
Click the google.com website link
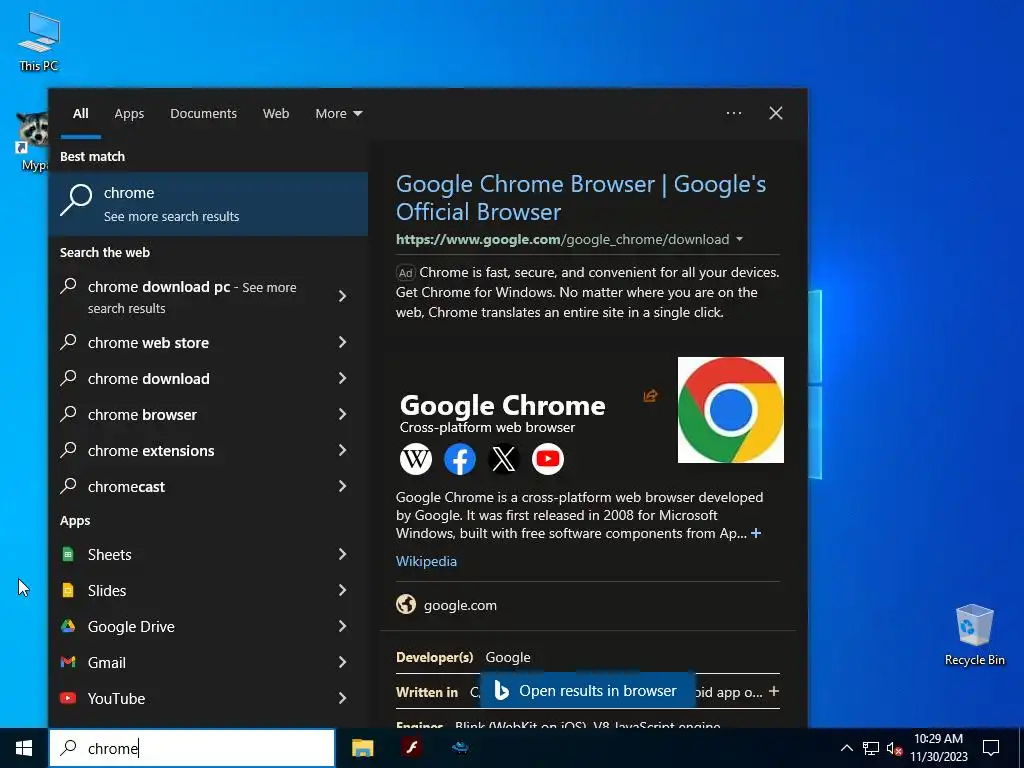(x=460, y=605)
